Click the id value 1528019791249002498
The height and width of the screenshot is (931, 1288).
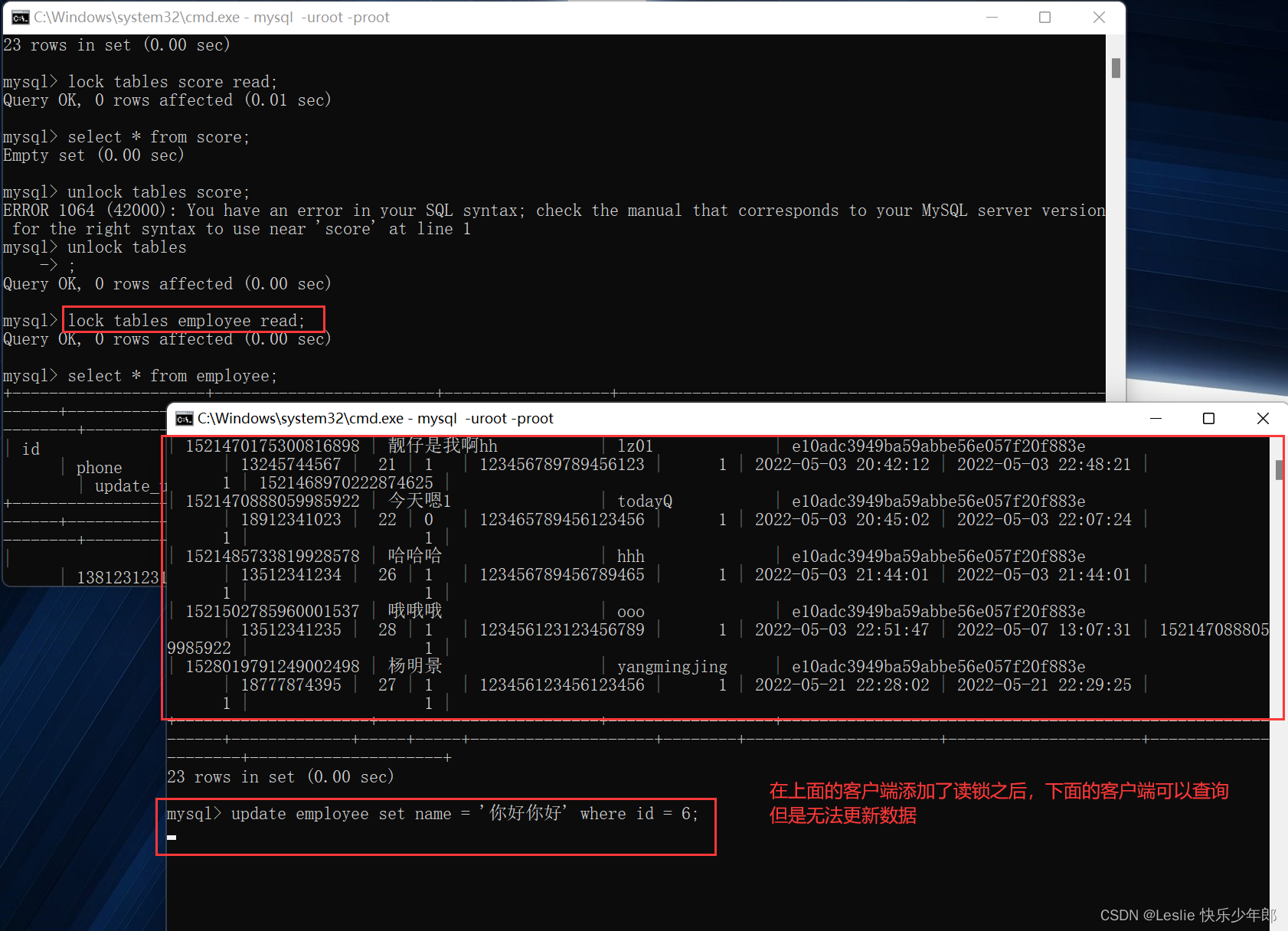pos(273,667)
